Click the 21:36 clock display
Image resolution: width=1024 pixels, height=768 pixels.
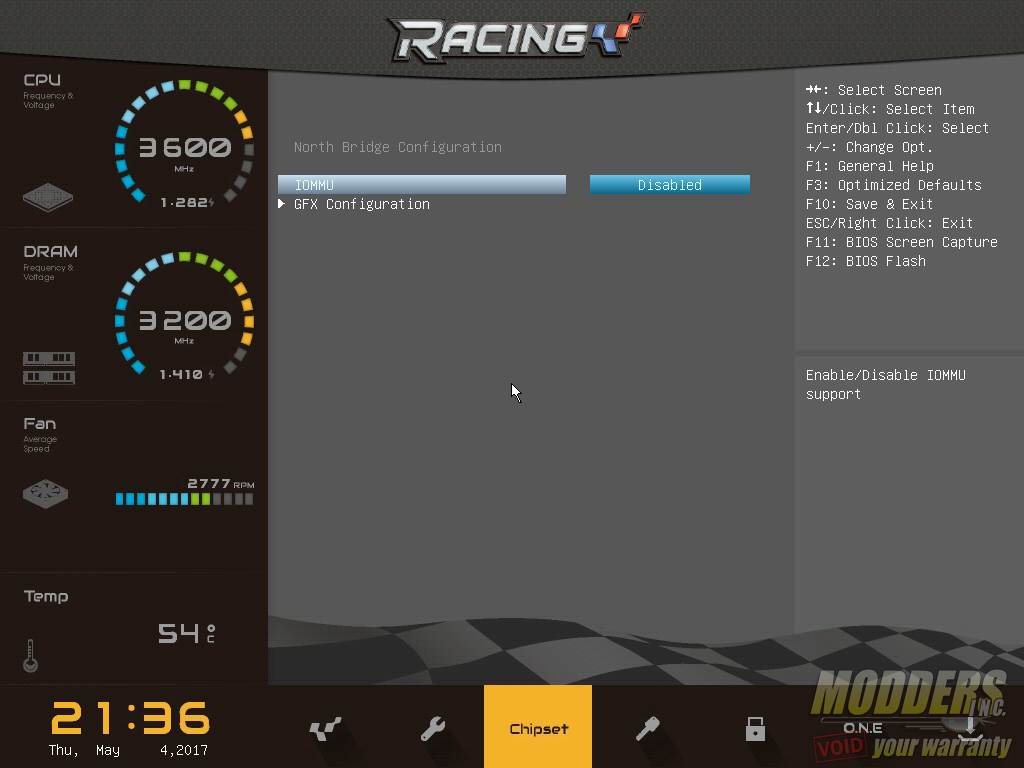pos(131,718)
